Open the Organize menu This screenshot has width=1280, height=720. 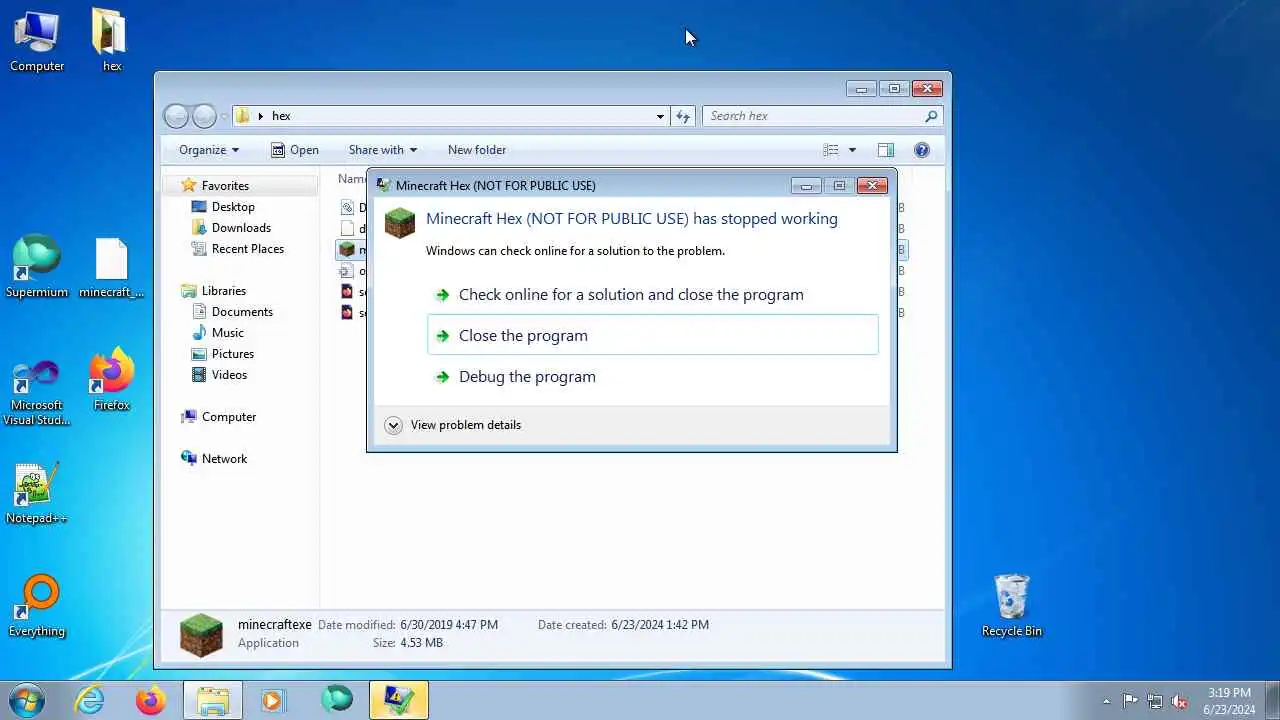tap(209, 150)
